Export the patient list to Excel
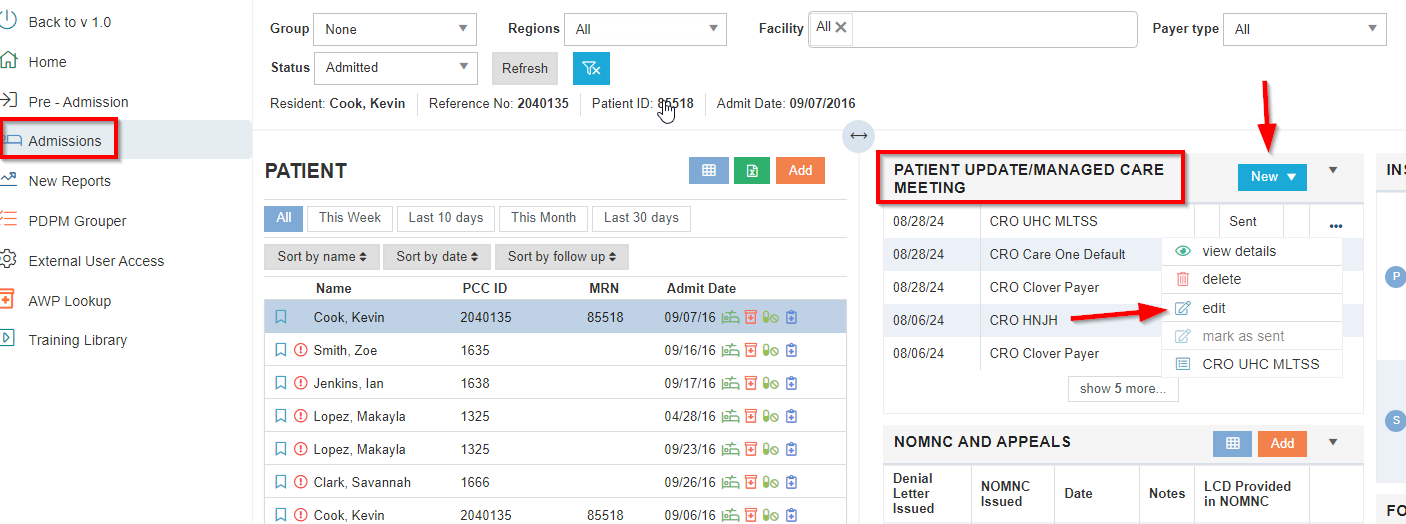The image size is (1406, 524). [x=752, y=171]
